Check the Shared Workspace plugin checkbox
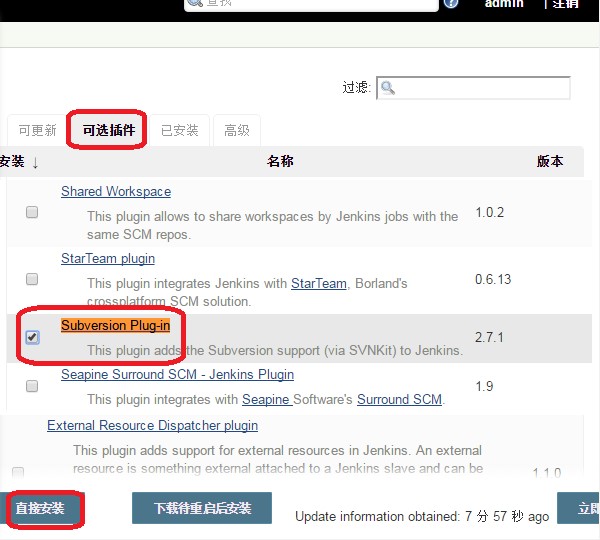The height and width of the screenshot is (540, 600). coord(32,212)
